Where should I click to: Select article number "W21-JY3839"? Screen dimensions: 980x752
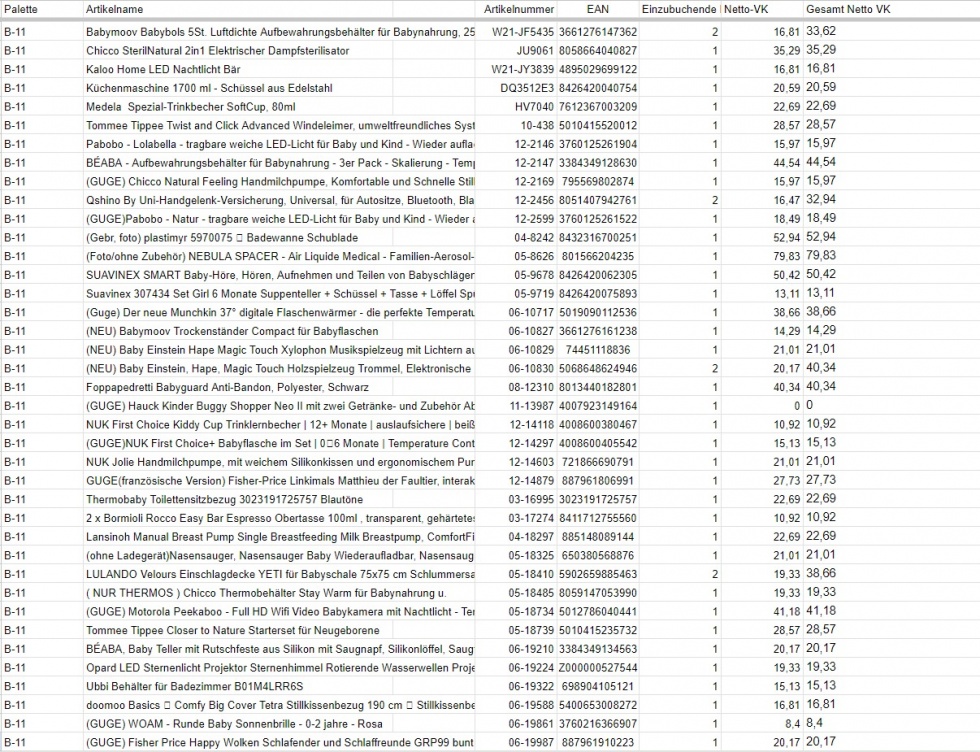click(522, 69)
